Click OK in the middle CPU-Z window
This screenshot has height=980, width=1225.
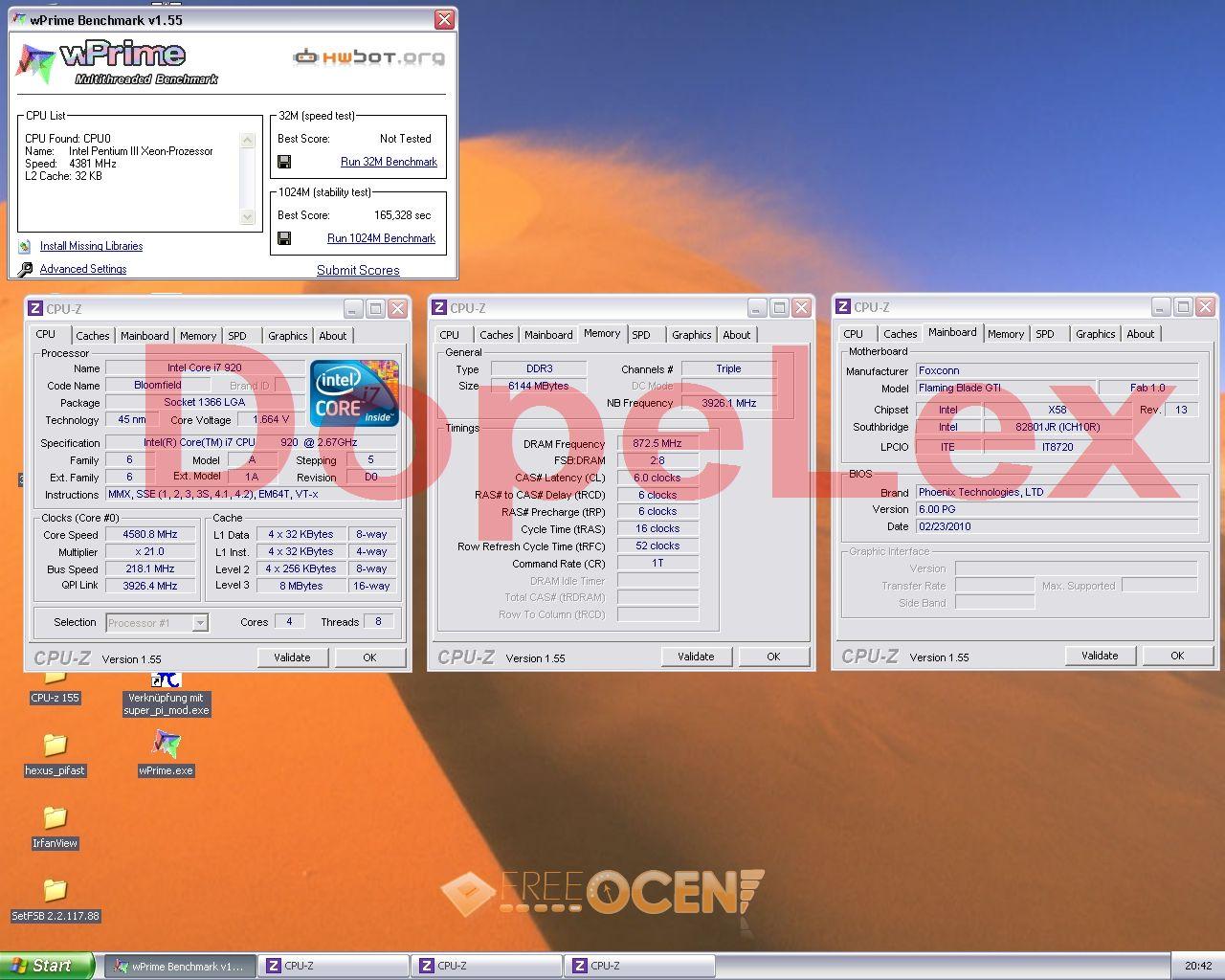pos(773,657)
